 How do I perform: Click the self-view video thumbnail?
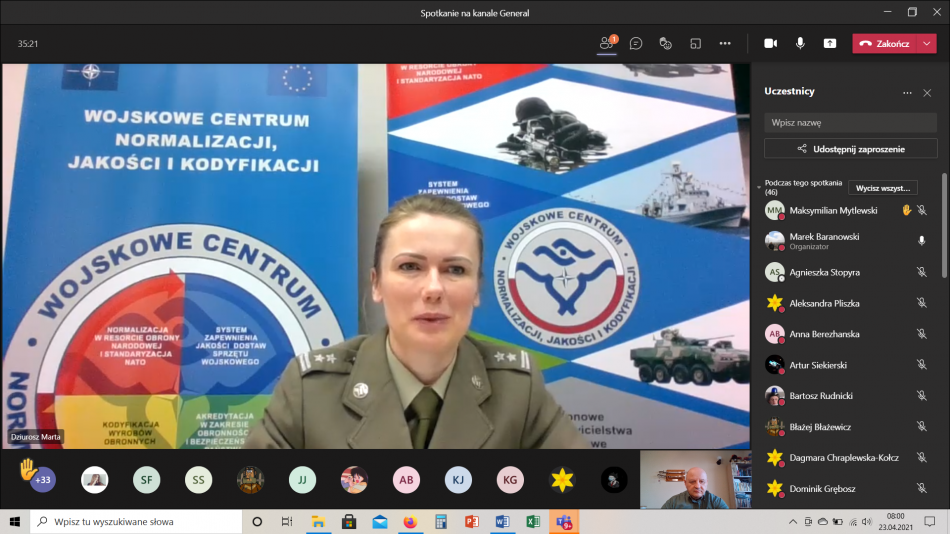click(x=696, y=479)
